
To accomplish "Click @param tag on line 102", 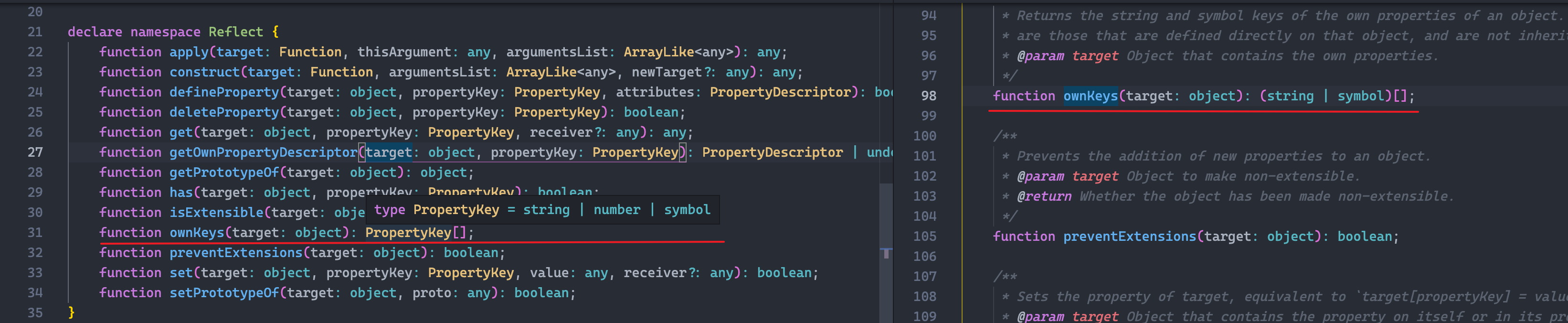I will click(x=1041, y=176).
